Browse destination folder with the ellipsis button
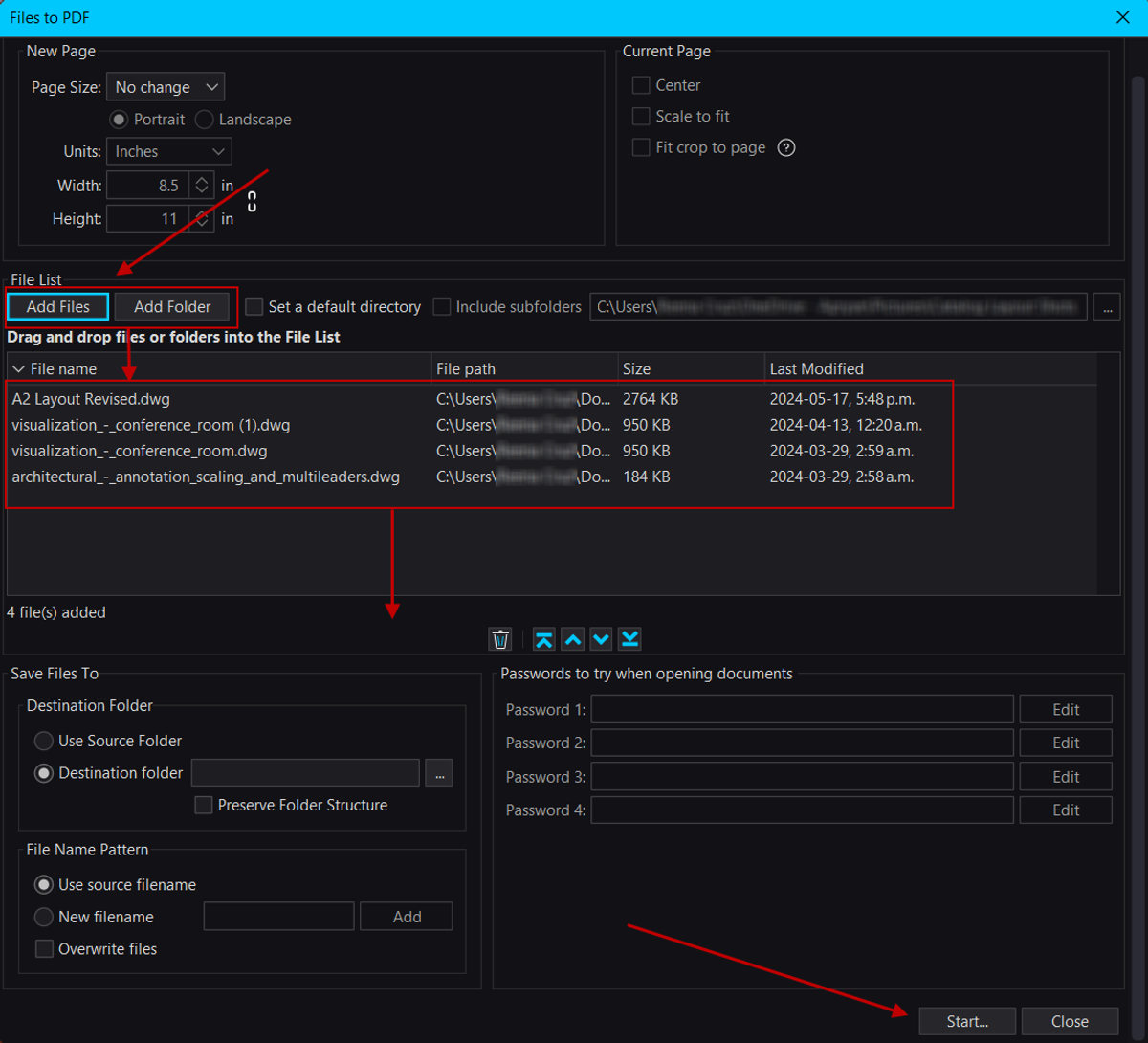Viewport: 1148px width, 1043px height. click(438, 772)
